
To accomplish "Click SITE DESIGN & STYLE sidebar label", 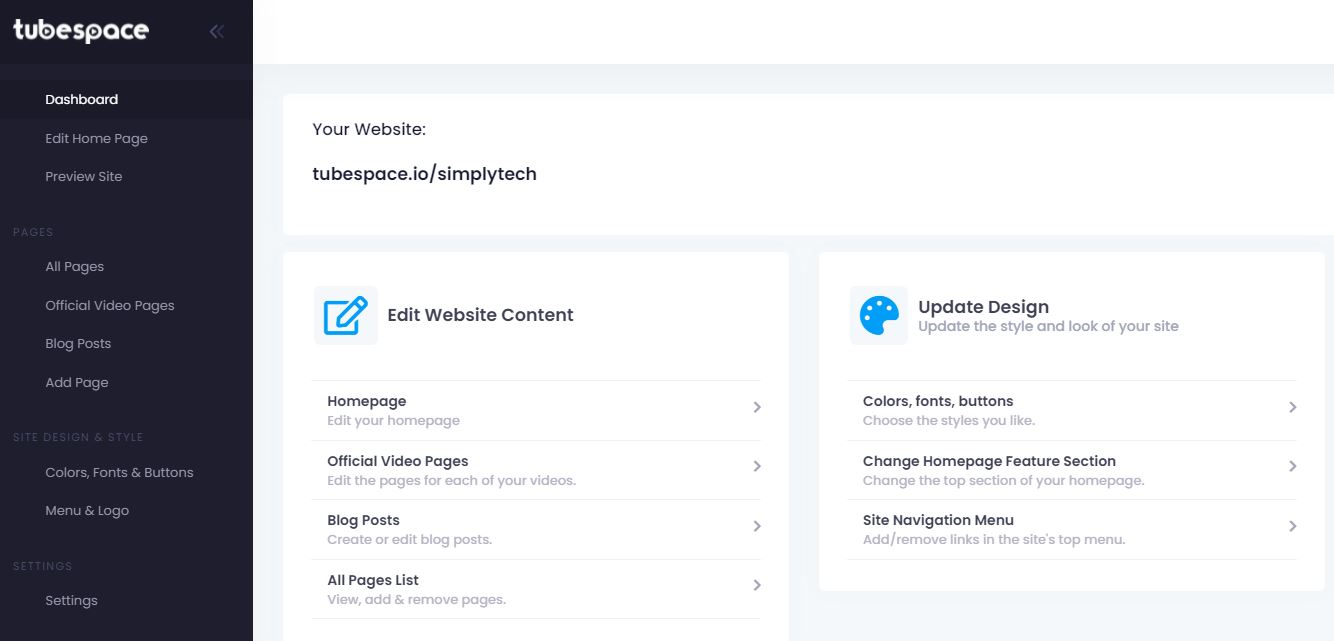I will (78, 437).
